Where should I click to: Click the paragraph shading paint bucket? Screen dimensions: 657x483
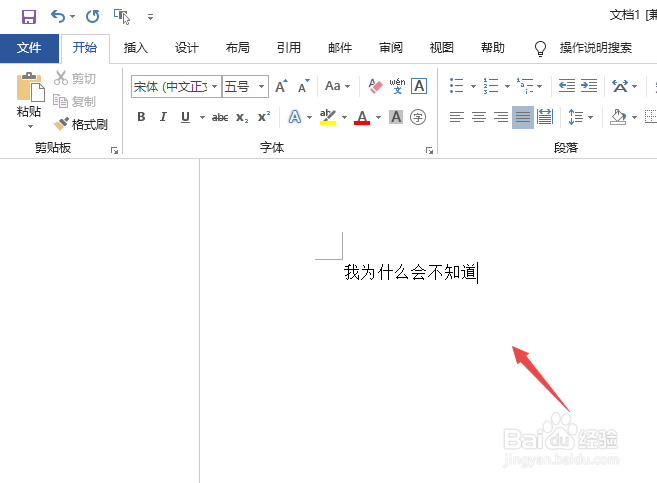618,117
